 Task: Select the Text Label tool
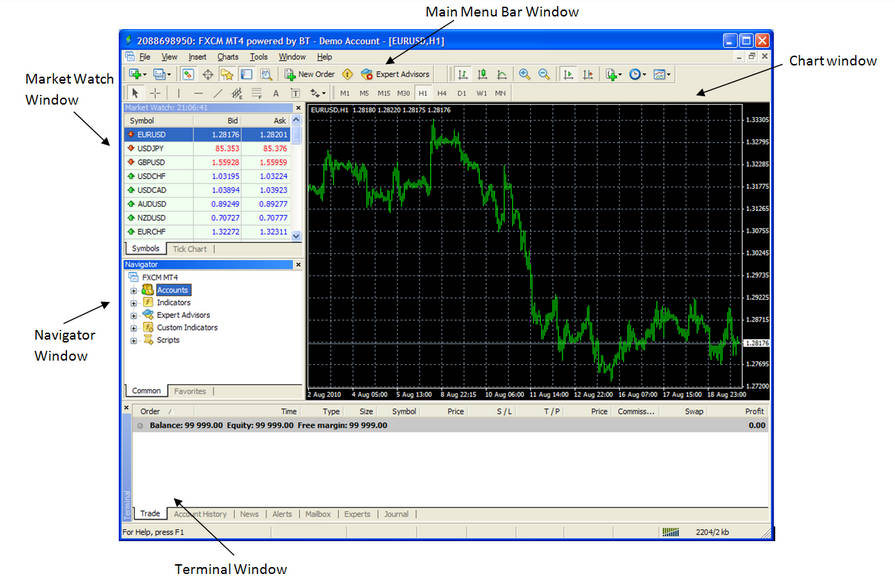[295, 93]
